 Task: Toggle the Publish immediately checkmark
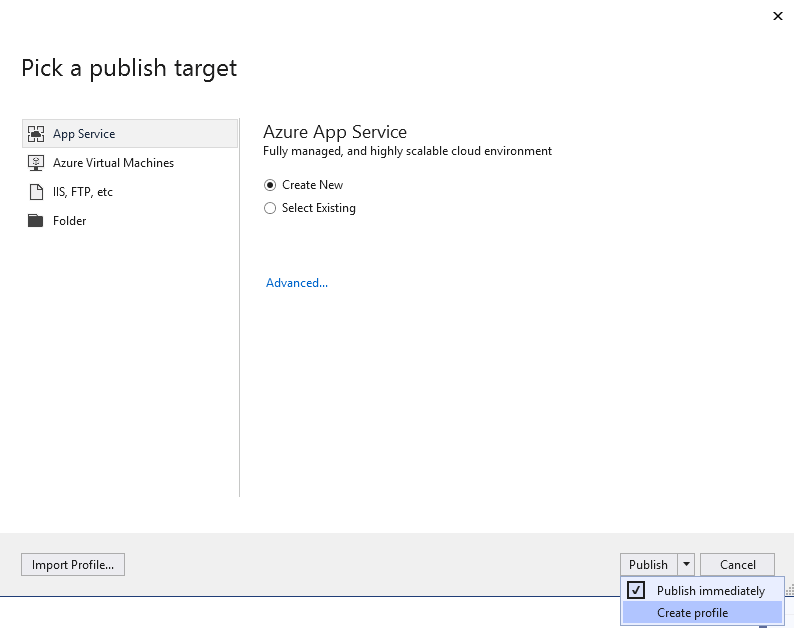pos(636,590)
